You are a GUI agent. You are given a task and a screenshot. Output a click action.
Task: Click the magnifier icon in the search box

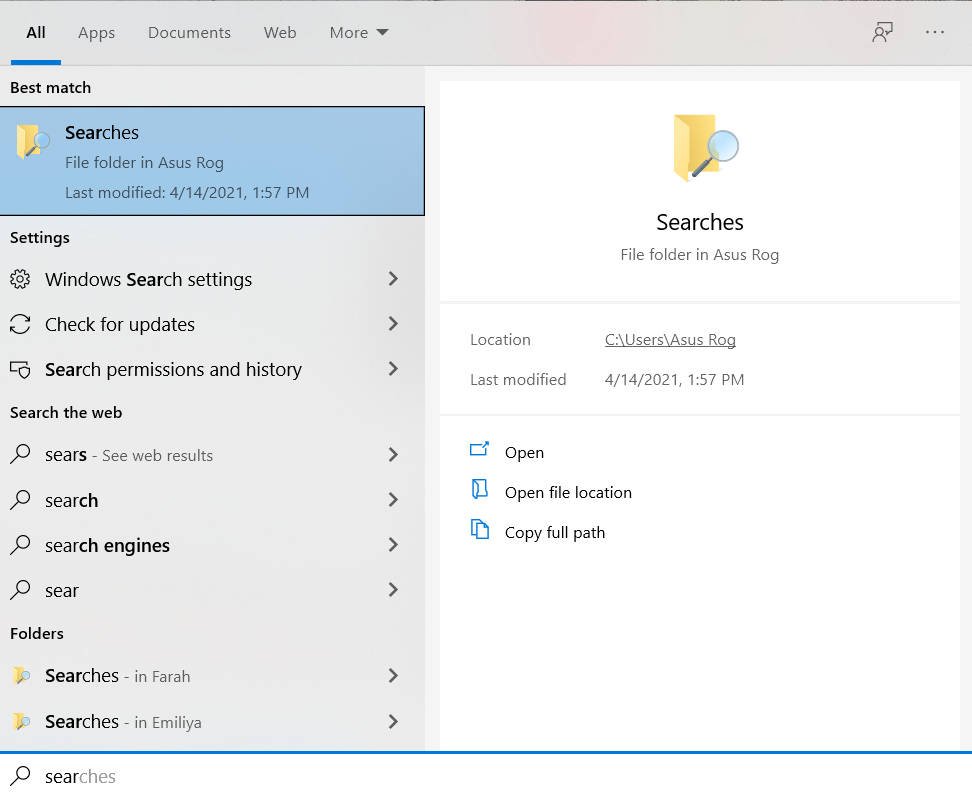click(x=20, y=776)
